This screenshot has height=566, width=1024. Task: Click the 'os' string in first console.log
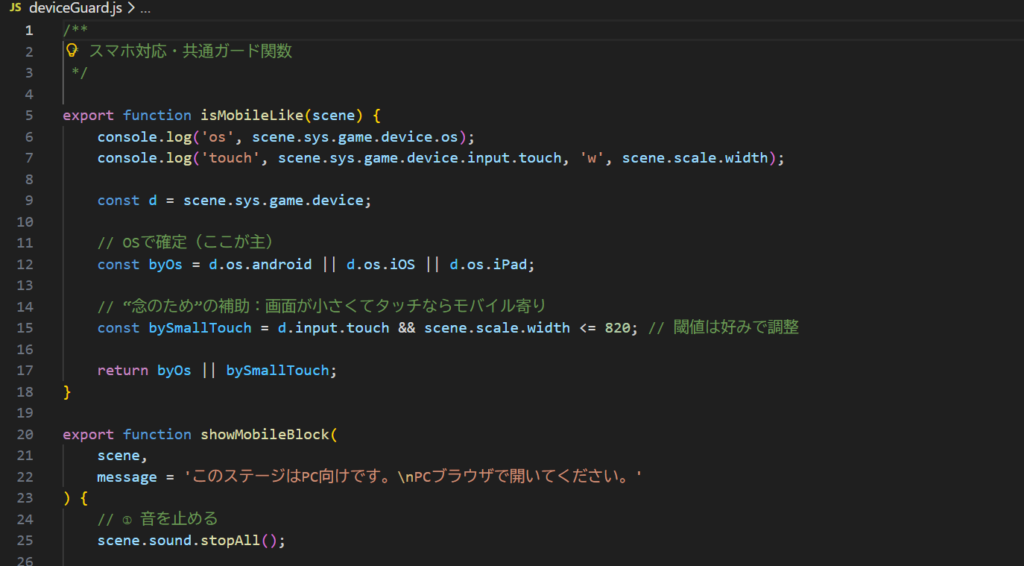click(x=218, y=136)
